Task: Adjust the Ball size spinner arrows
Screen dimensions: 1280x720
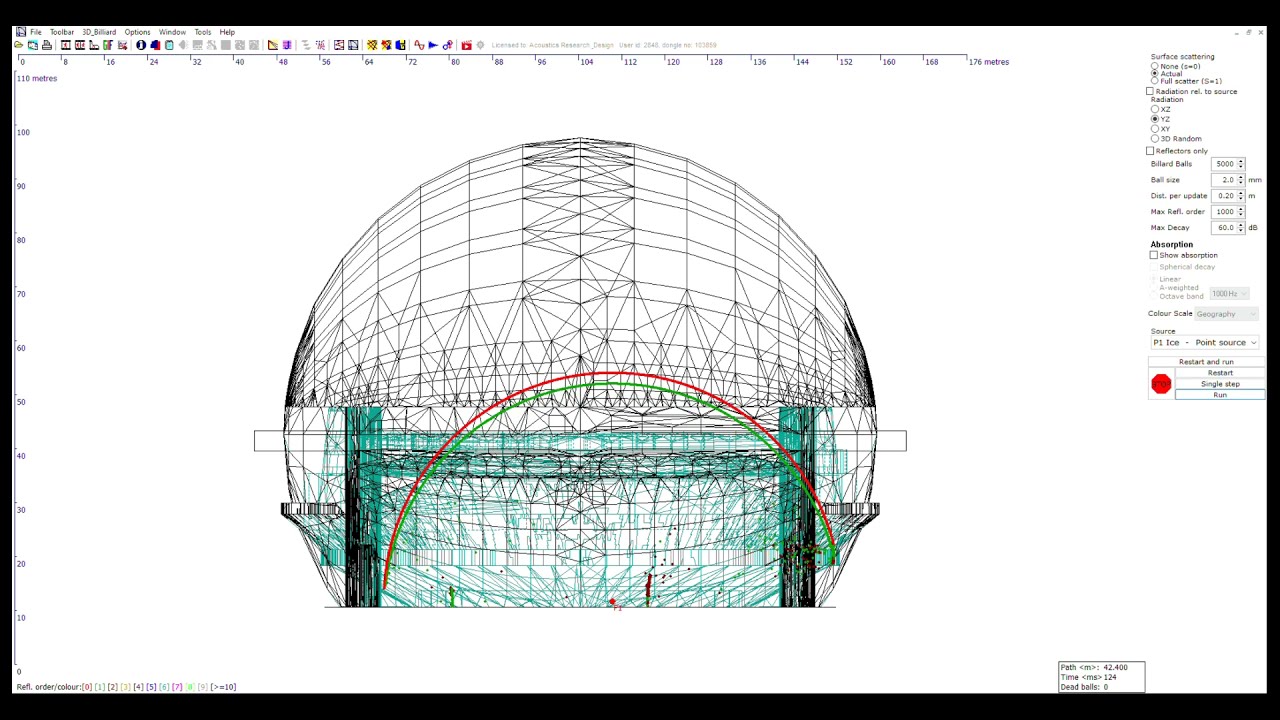Action: (x=1241, y=180)
